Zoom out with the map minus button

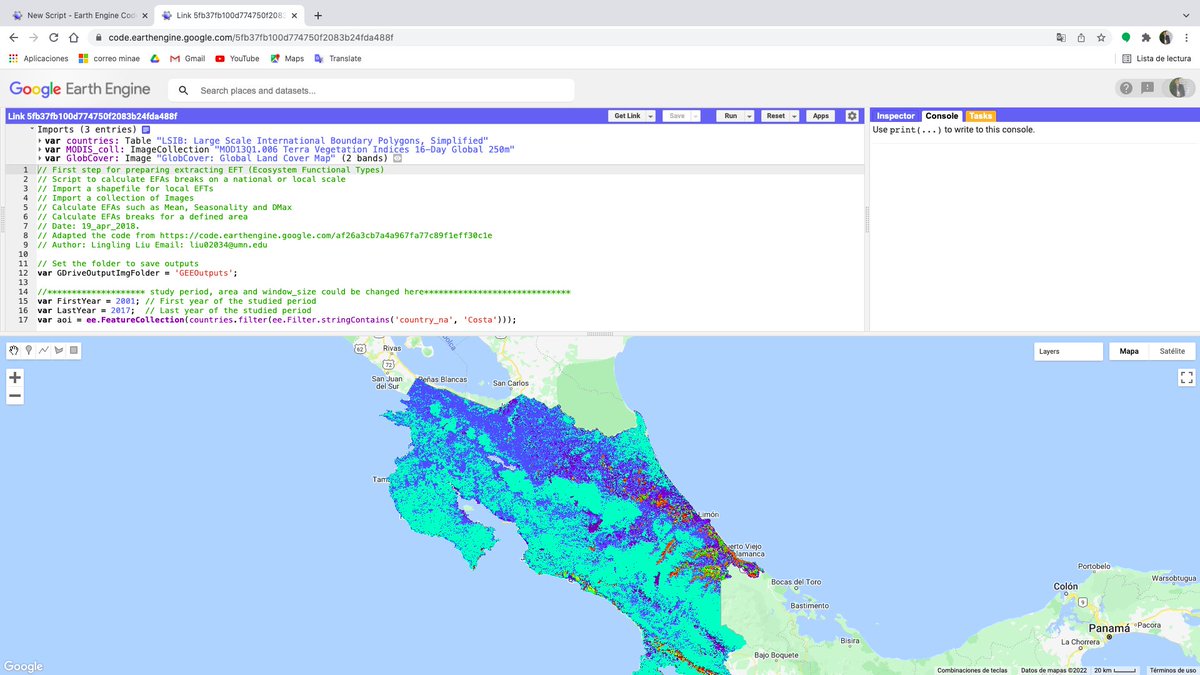[x=15, y=396]
